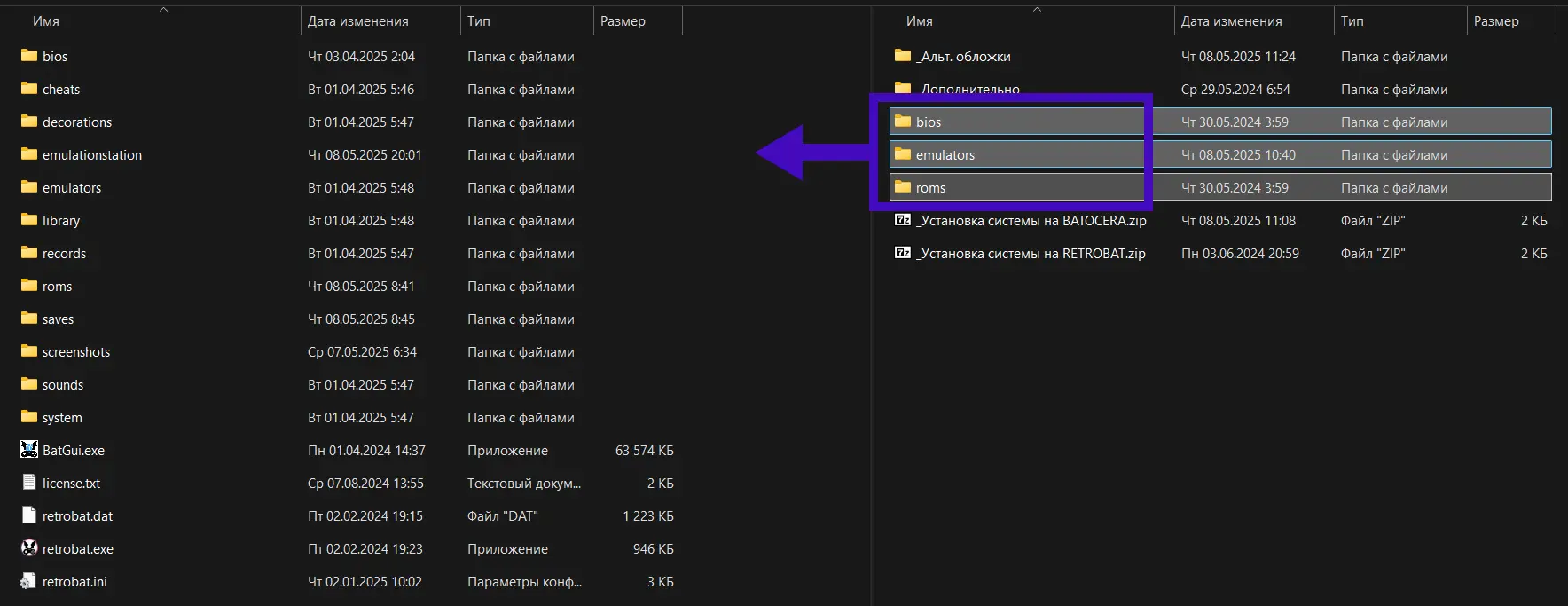Screen dimensions: 1568x606
Task: Select the retrobat.dat file name
Action: [x=78, y=515]
